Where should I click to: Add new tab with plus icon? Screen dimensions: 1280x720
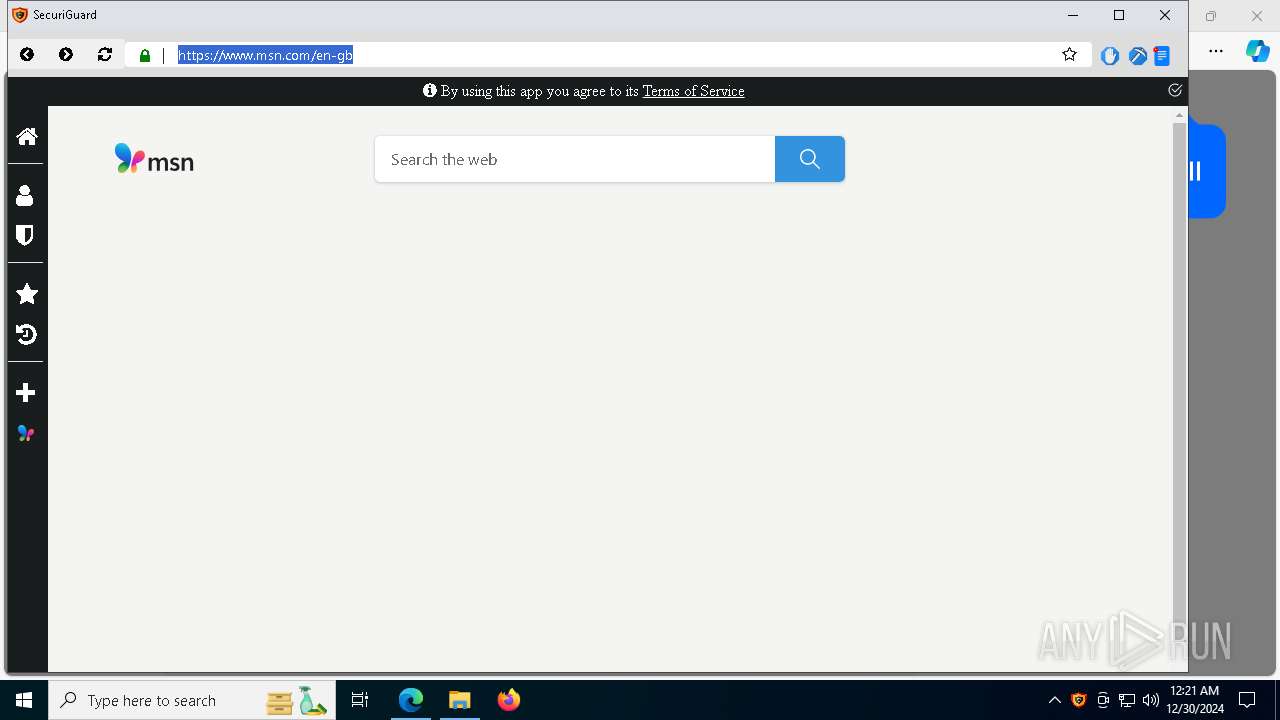tap(26, 393)
